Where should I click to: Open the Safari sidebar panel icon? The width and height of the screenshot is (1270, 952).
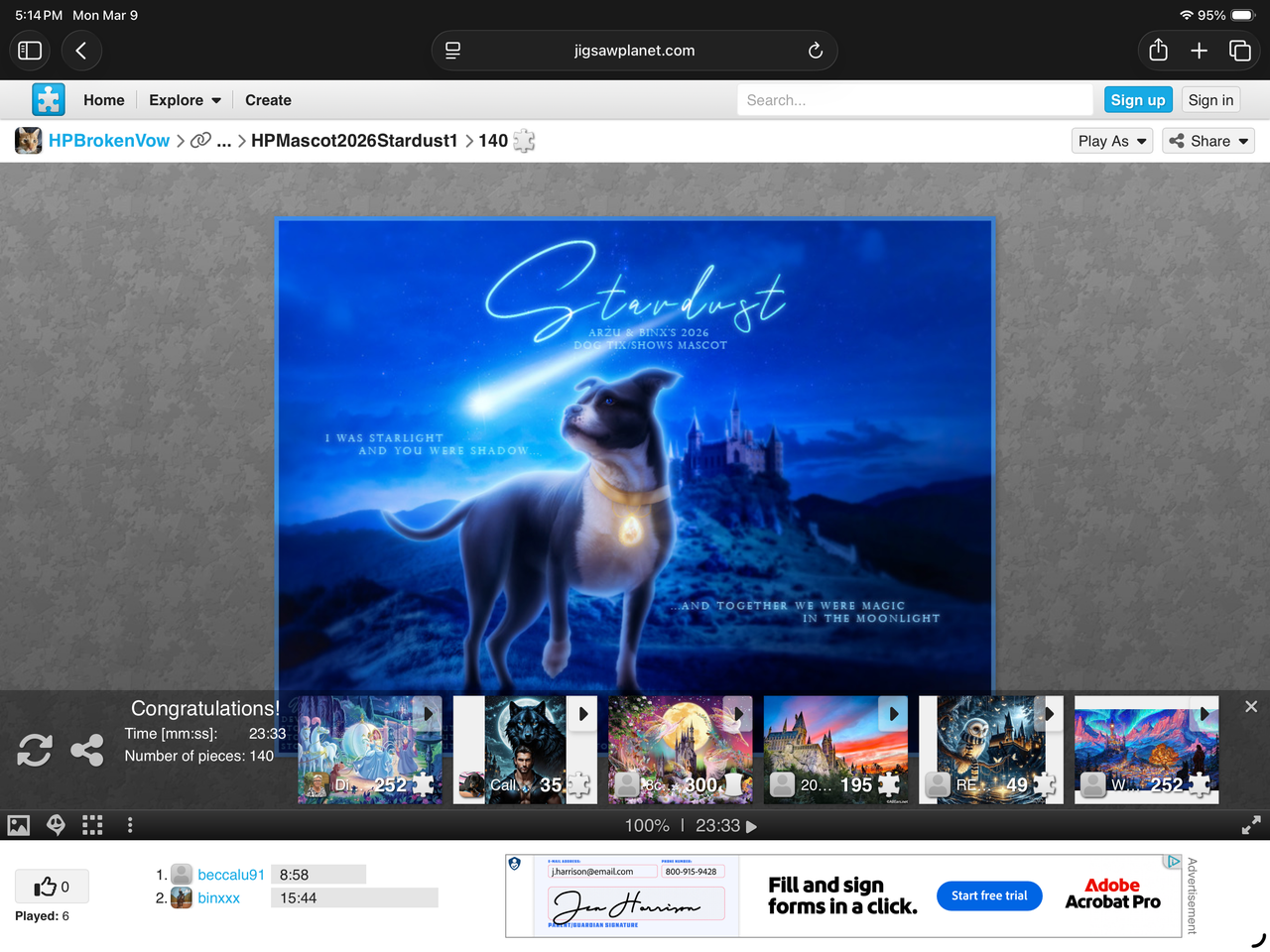[x=30, y=51]
